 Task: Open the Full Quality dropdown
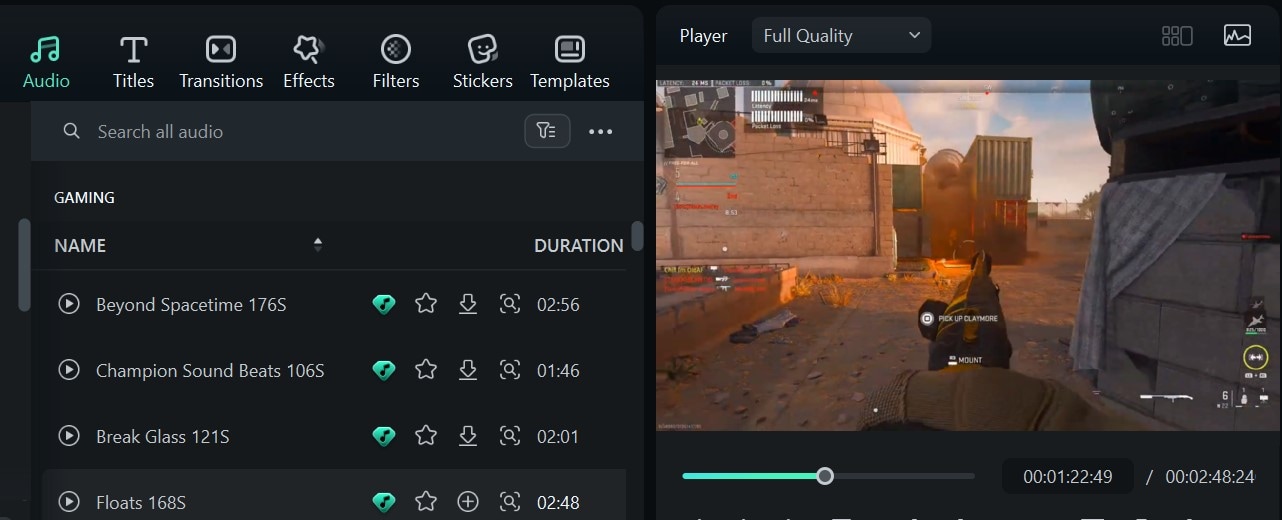(841, 35)
